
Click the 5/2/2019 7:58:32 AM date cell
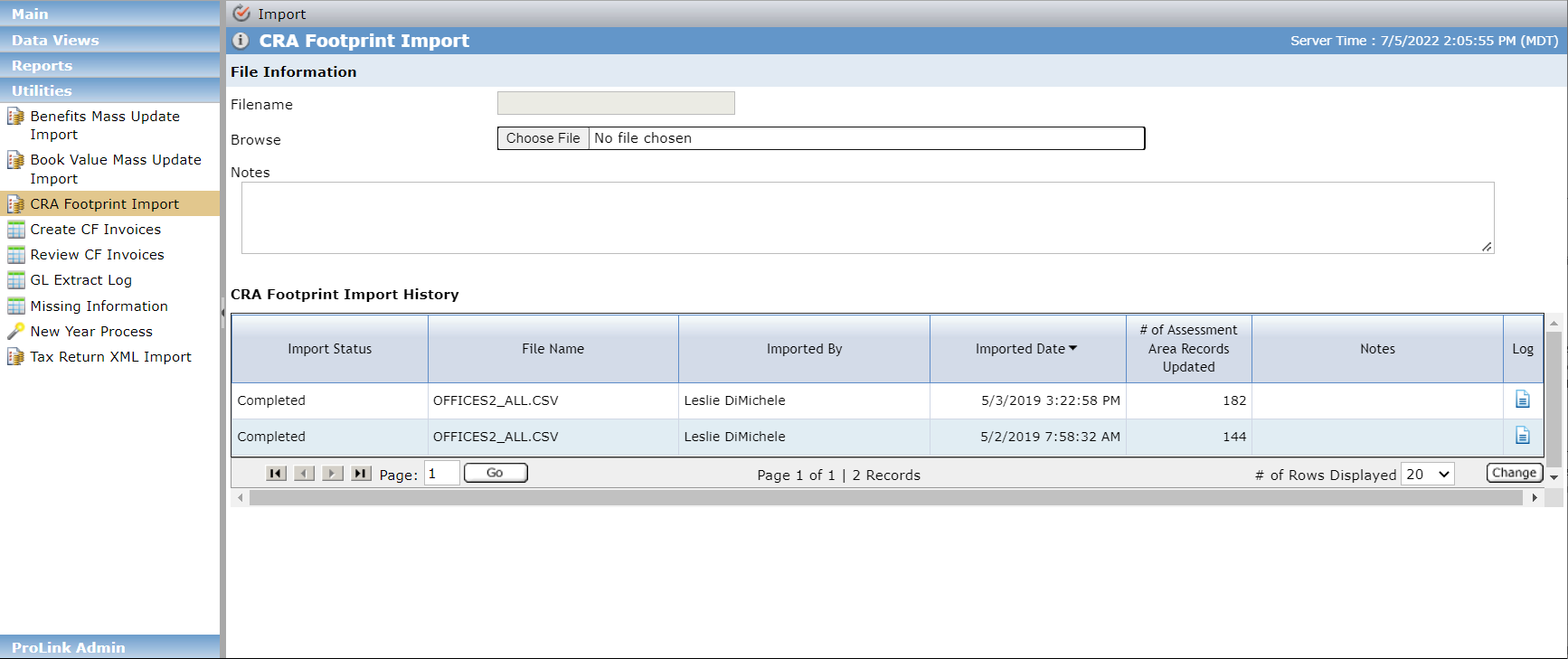pyautogui.click(x=1028, y=437)
